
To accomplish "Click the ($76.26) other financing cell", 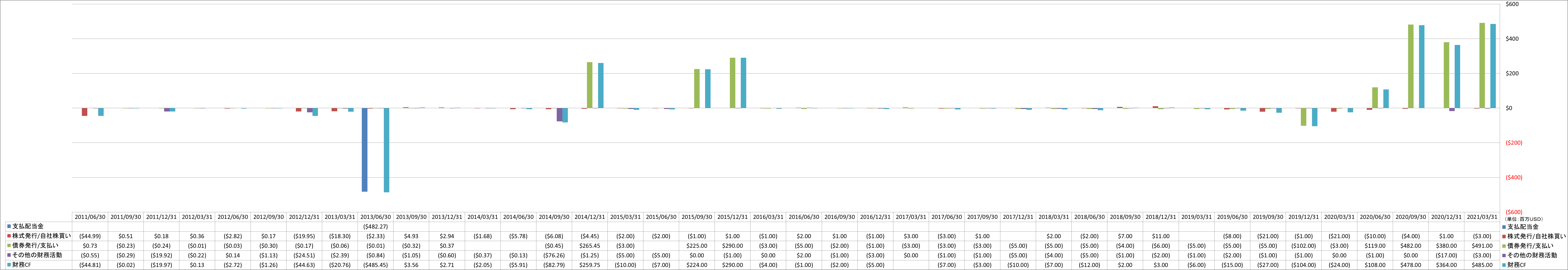I will (554, 255).
